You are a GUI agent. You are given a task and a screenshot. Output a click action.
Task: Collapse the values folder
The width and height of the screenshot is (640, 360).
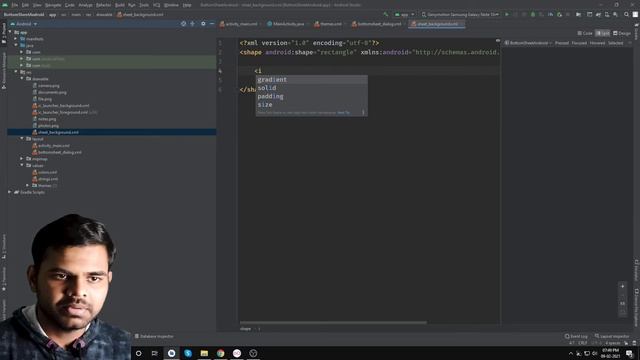(22, 165)
